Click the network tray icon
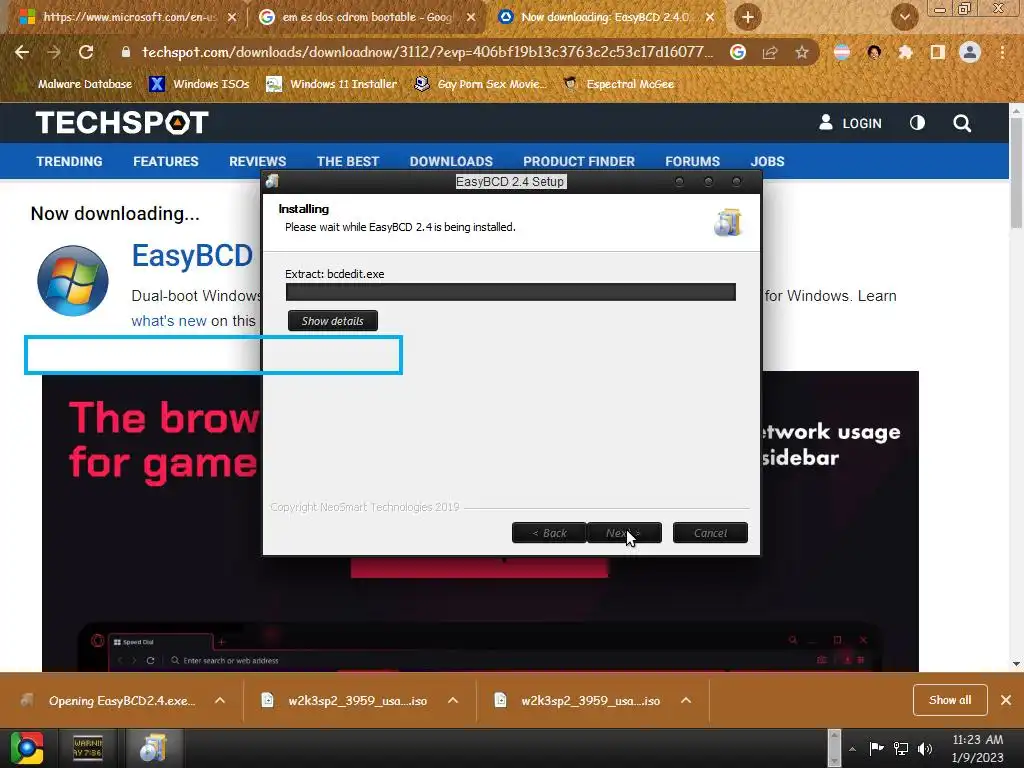The image size is (1024, 768). pos(901,748)
